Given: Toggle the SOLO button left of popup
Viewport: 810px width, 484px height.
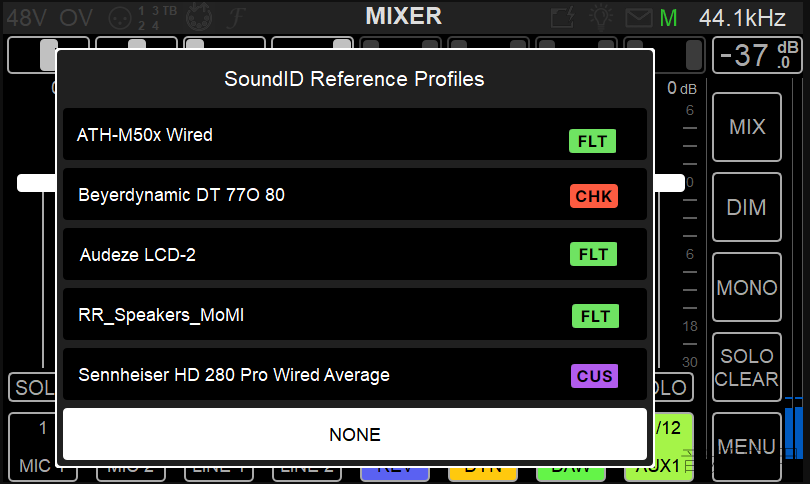Looking at the screenshot, I should click(x=33, y=387).
